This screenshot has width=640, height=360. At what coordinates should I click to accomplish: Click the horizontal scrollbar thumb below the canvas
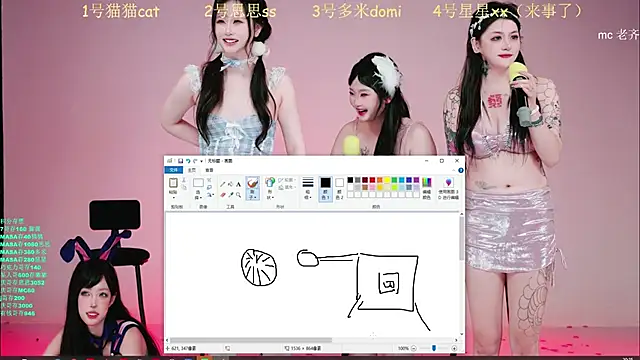pos(251,340)
